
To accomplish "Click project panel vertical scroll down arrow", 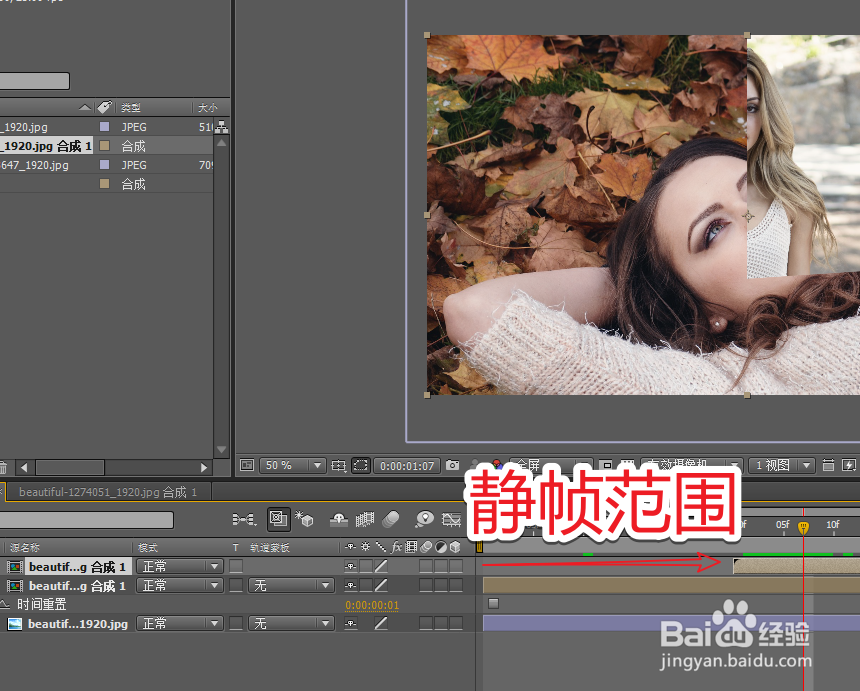I will coord(222,449).
